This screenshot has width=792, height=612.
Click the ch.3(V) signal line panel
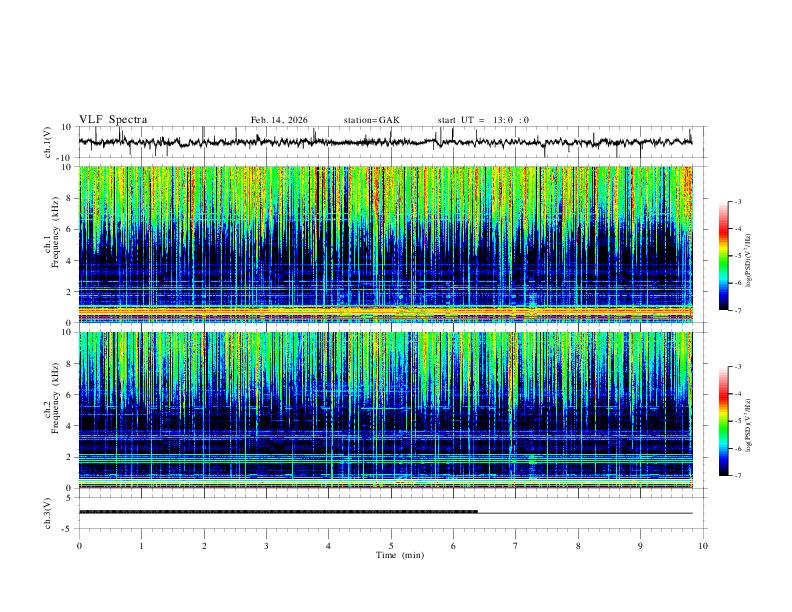391,513
